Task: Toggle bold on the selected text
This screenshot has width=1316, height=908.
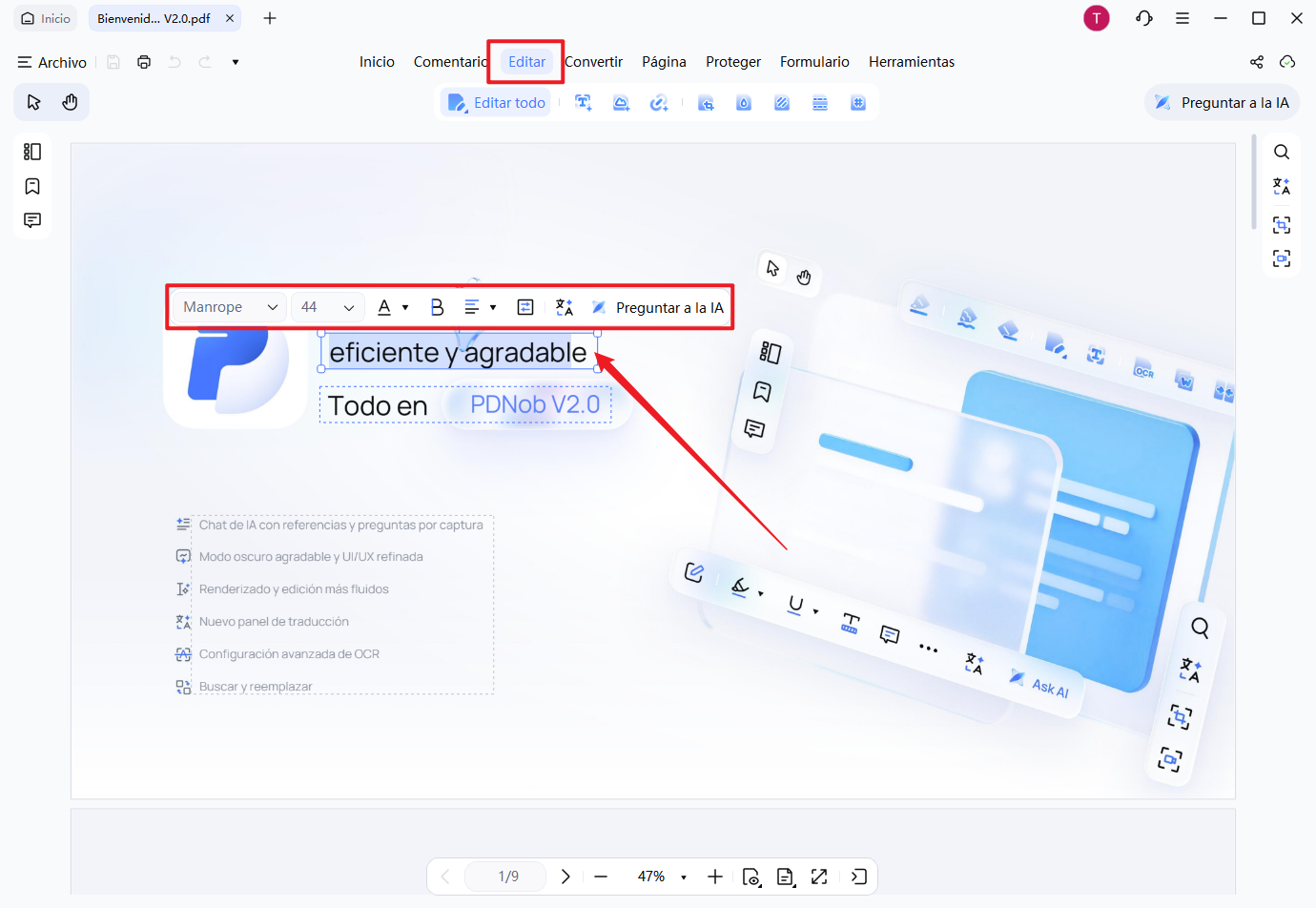Action: click(437, 306)
